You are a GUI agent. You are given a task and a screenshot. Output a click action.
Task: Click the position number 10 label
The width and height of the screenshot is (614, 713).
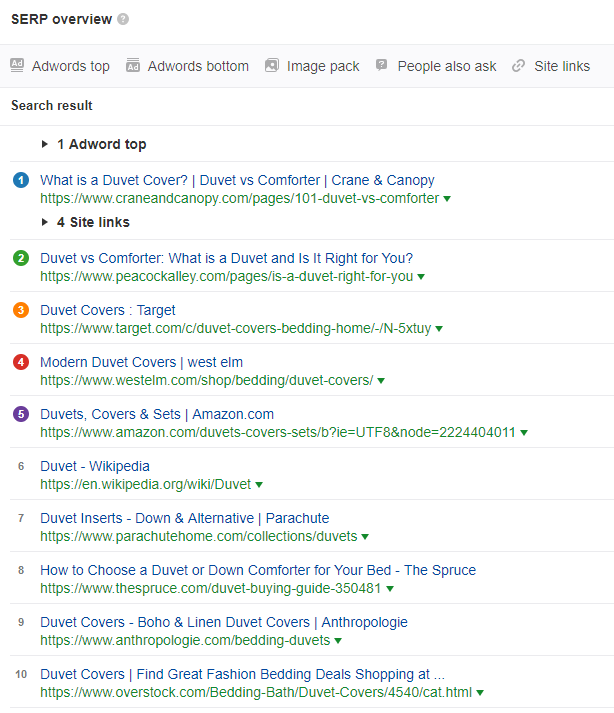[x=21, y=674]
